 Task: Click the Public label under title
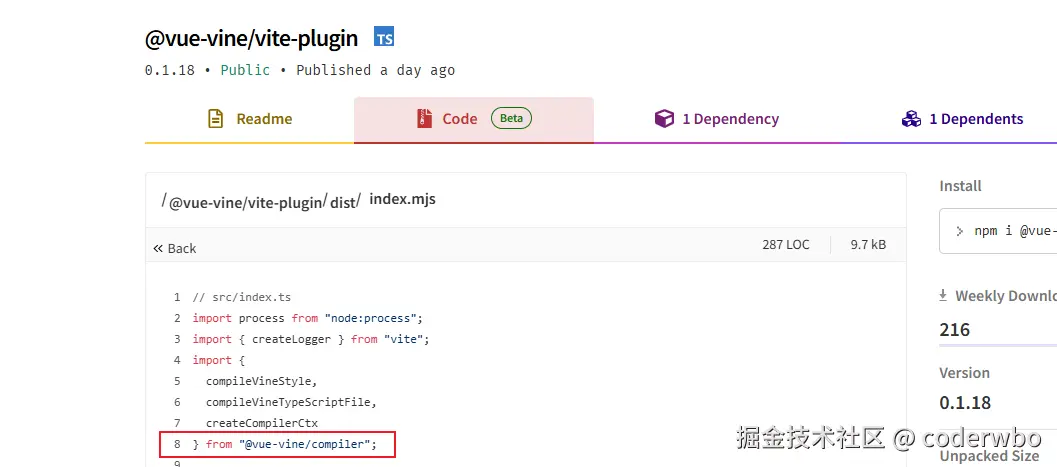(245, 70)
